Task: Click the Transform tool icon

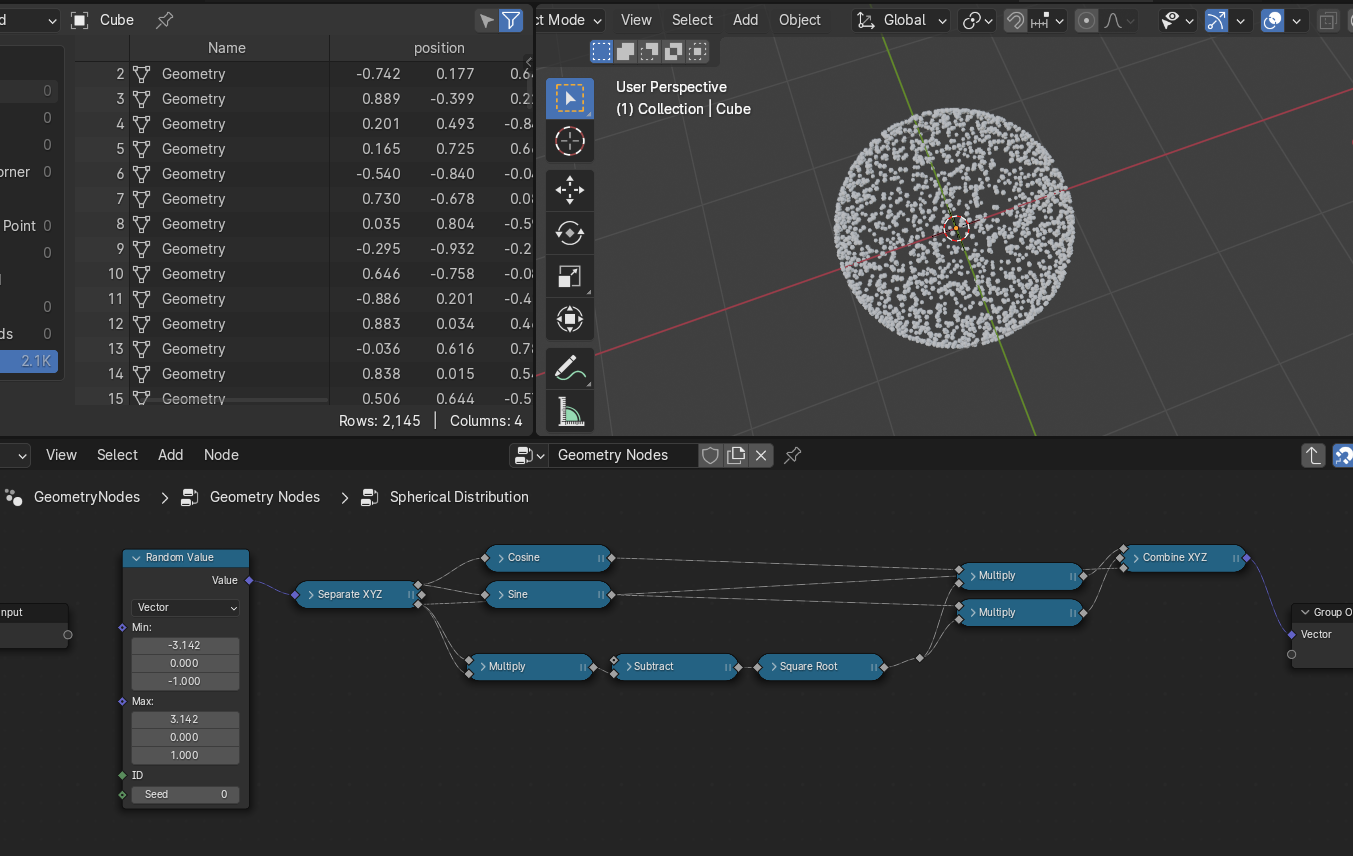Action: coord(569,320)
